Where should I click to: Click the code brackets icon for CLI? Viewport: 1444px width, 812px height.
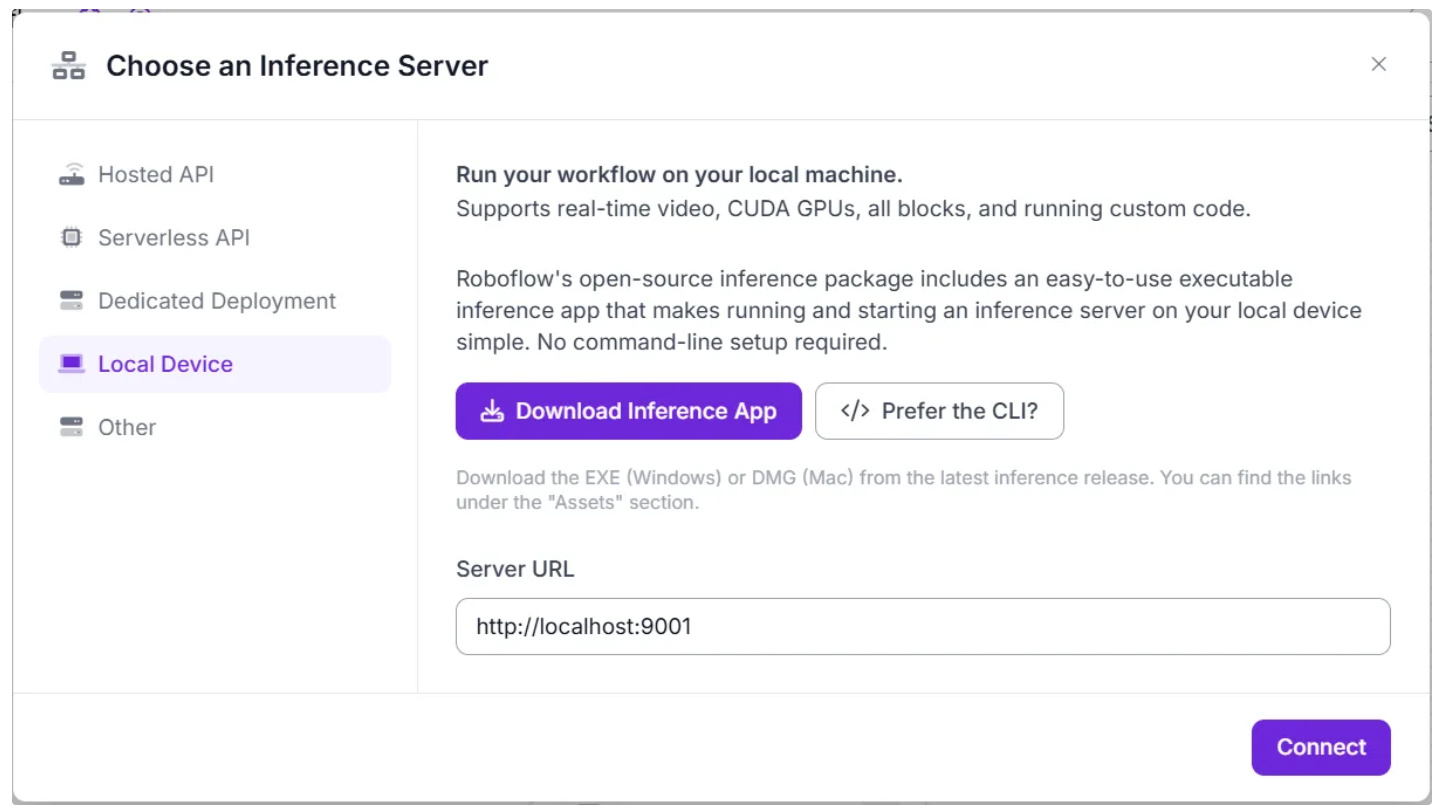click(855, 411)
